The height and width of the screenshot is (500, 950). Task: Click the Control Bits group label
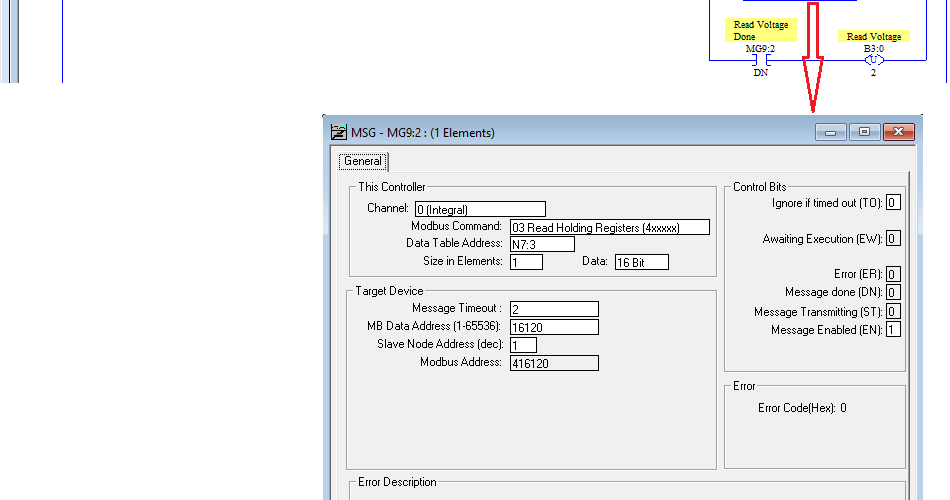(760, 187)
